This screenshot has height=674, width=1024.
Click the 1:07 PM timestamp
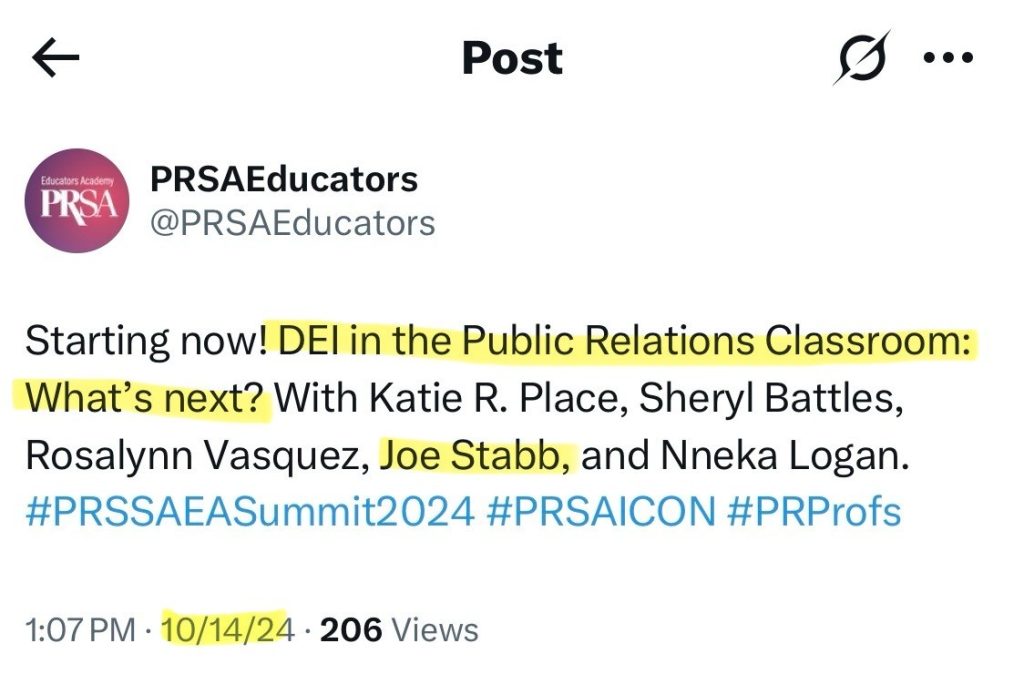[x=80, y=630]
